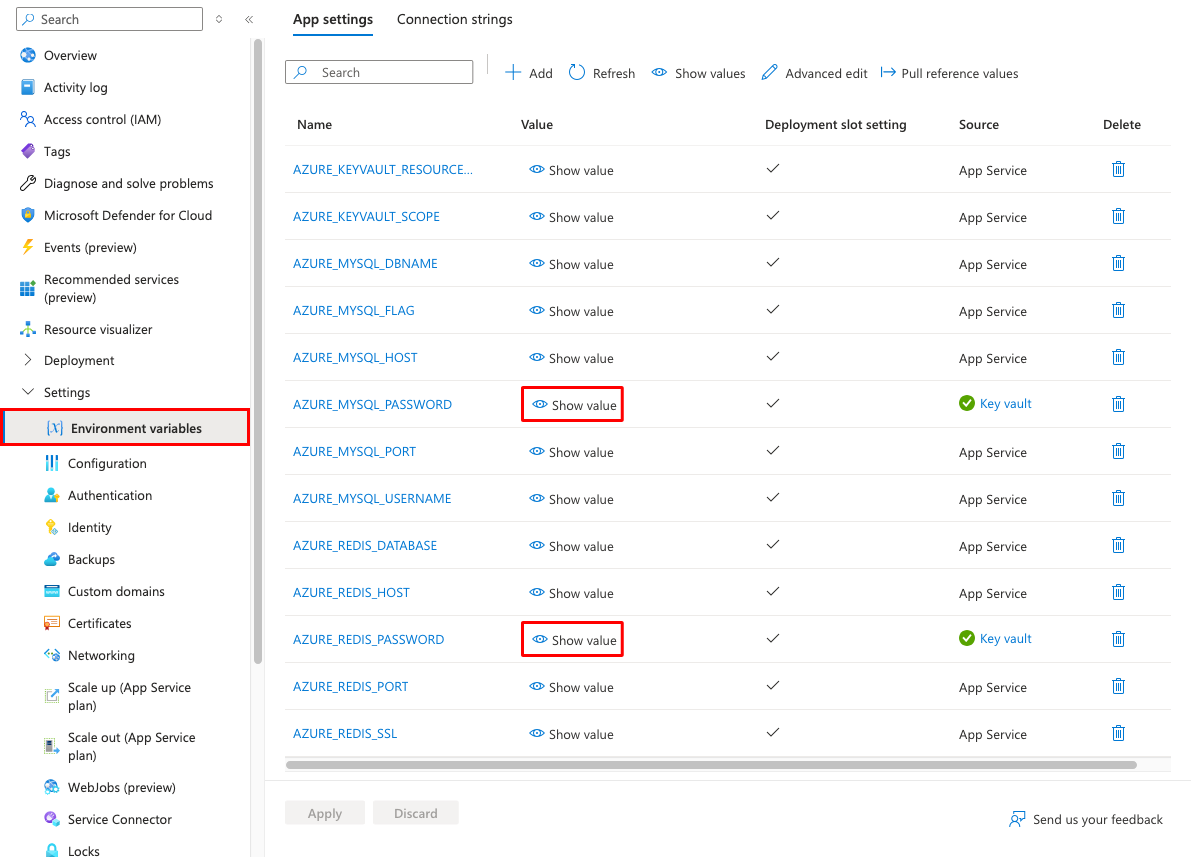
Task: Refresh the app settings list
Action: (x=602, y=73)
